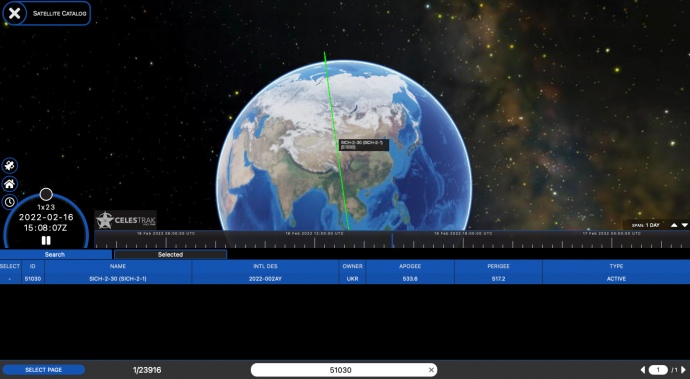Decrease the timeline span with down arrow
Screen dimensions: 690x379
pos(684,225)
